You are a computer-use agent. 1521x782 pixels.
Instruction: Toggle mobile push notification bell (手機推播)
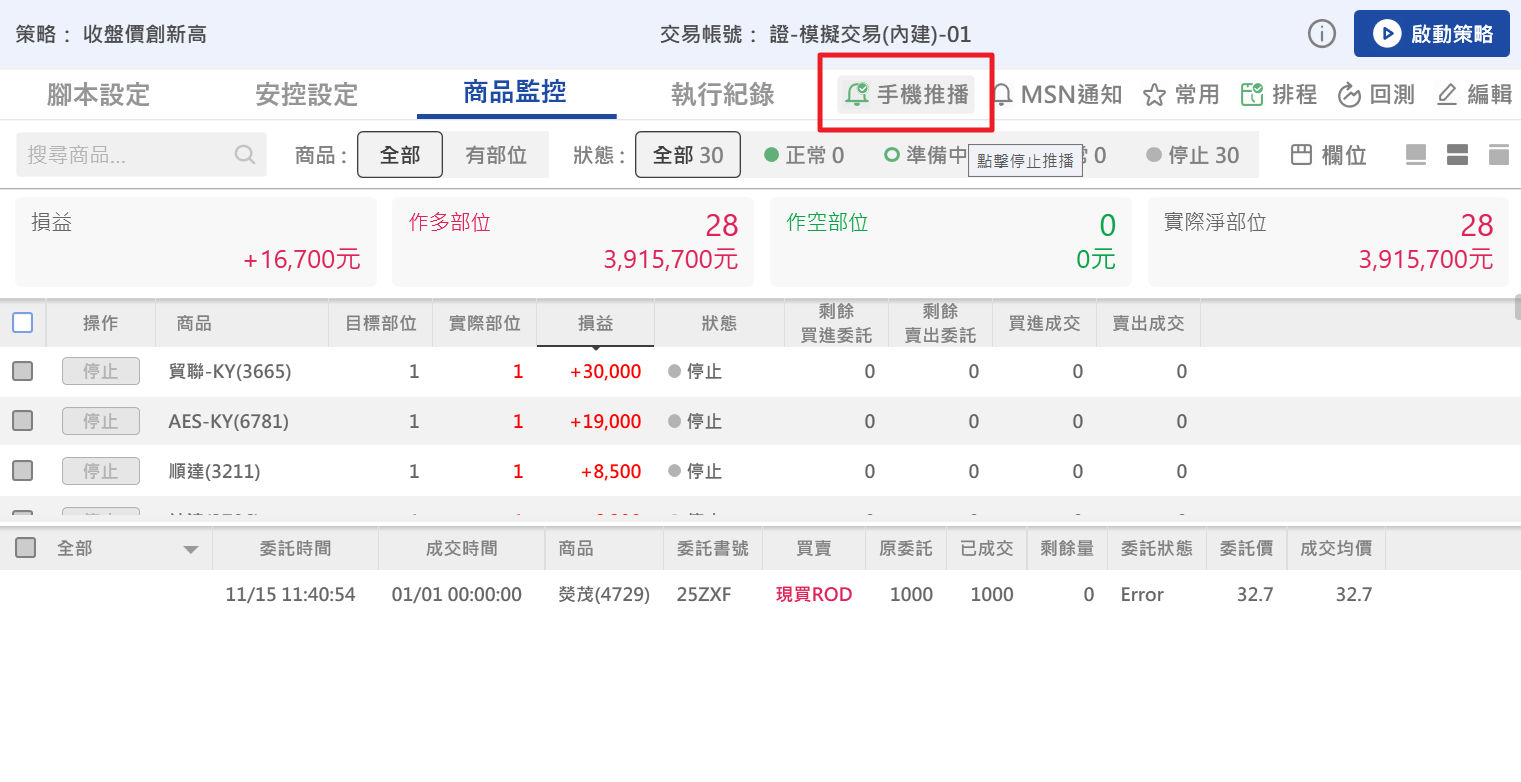[906, 95]
